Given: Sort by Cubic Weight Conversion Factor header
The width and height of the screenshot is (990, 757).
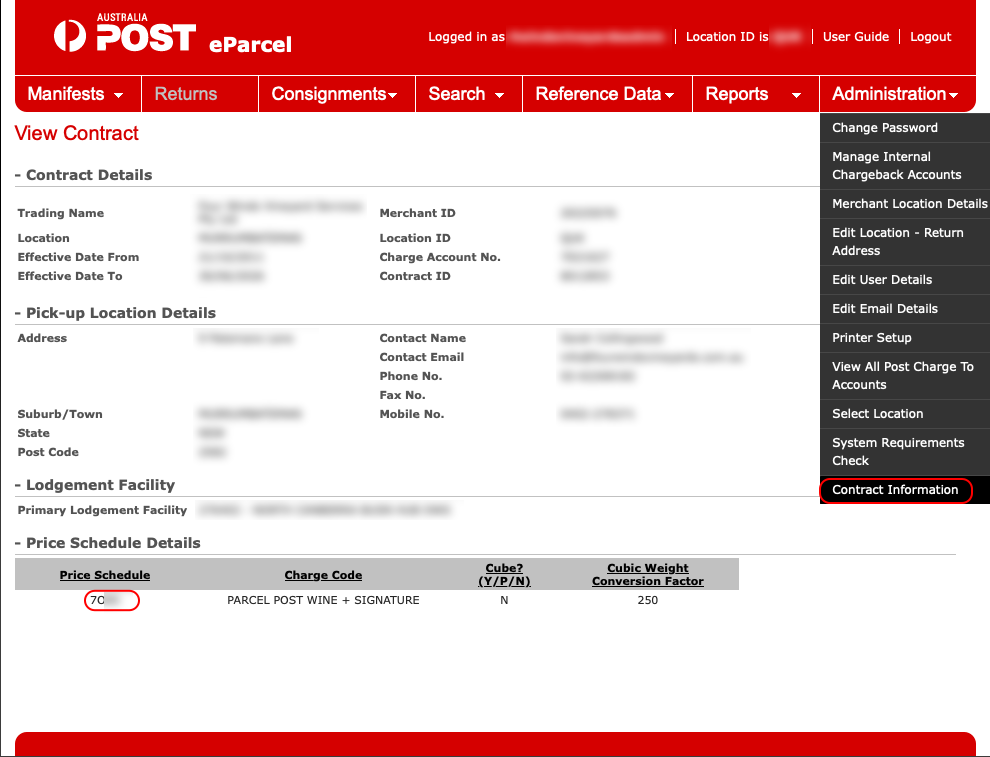Looking at the screenshot, I should coord(648,575).
